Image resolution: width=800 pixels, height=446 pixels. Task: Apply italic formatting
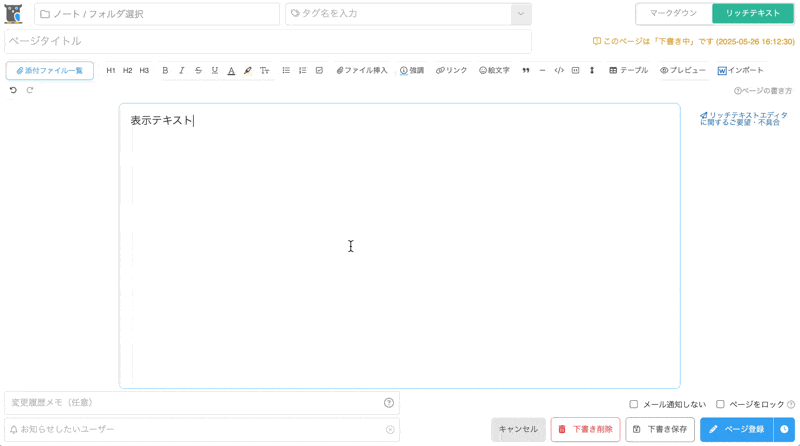(181, 71)
